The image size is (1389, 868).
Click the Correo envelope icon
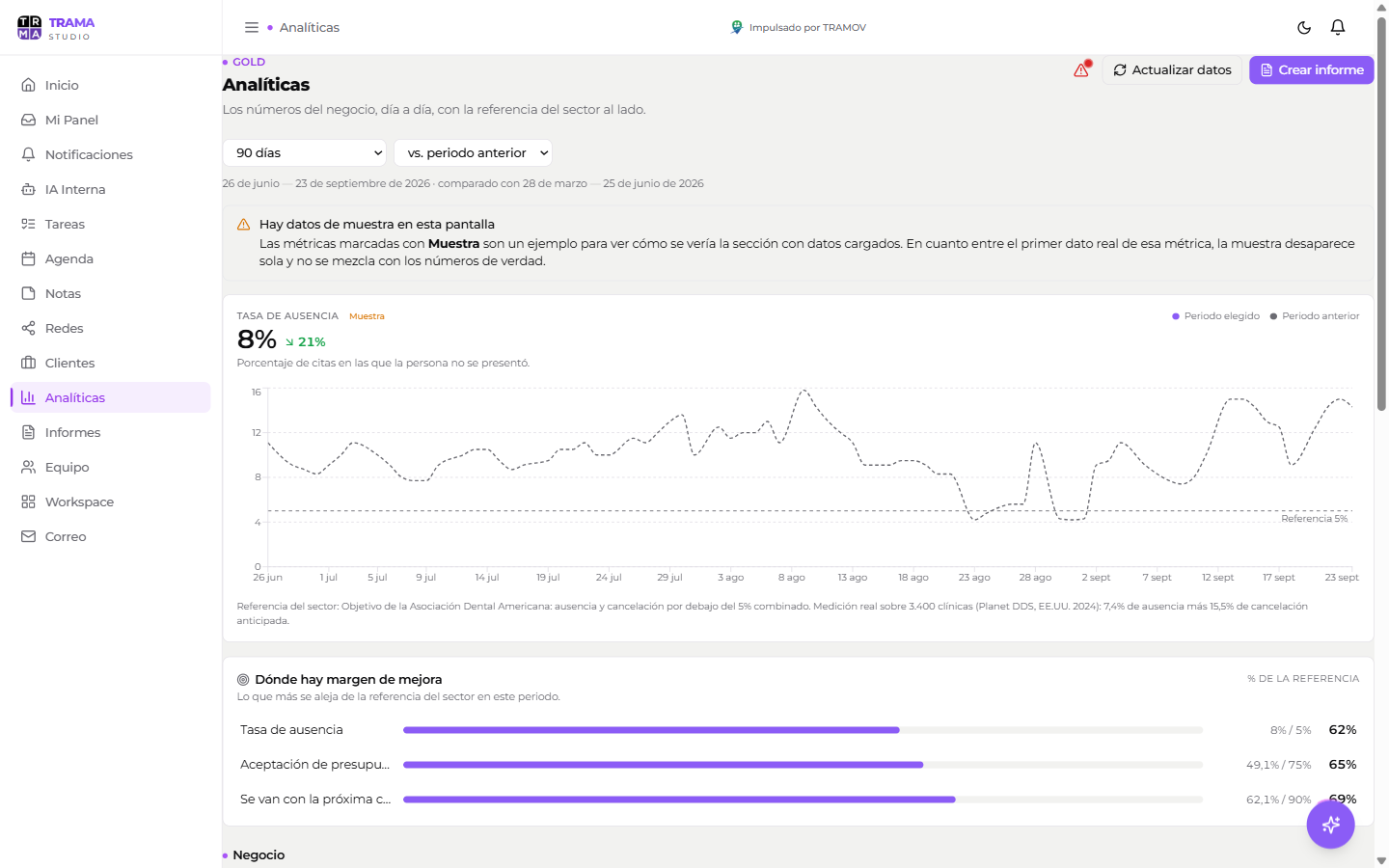(29, 536)
